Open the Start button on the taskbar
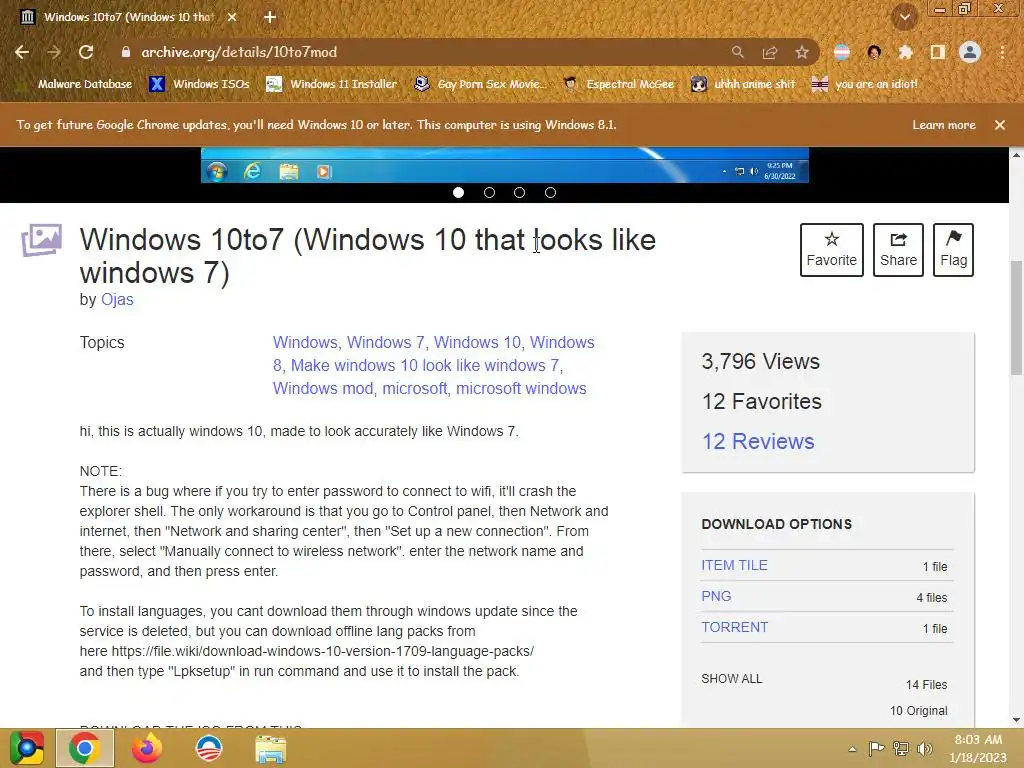This screenshot has width=1024, height=768. (27, 748)
